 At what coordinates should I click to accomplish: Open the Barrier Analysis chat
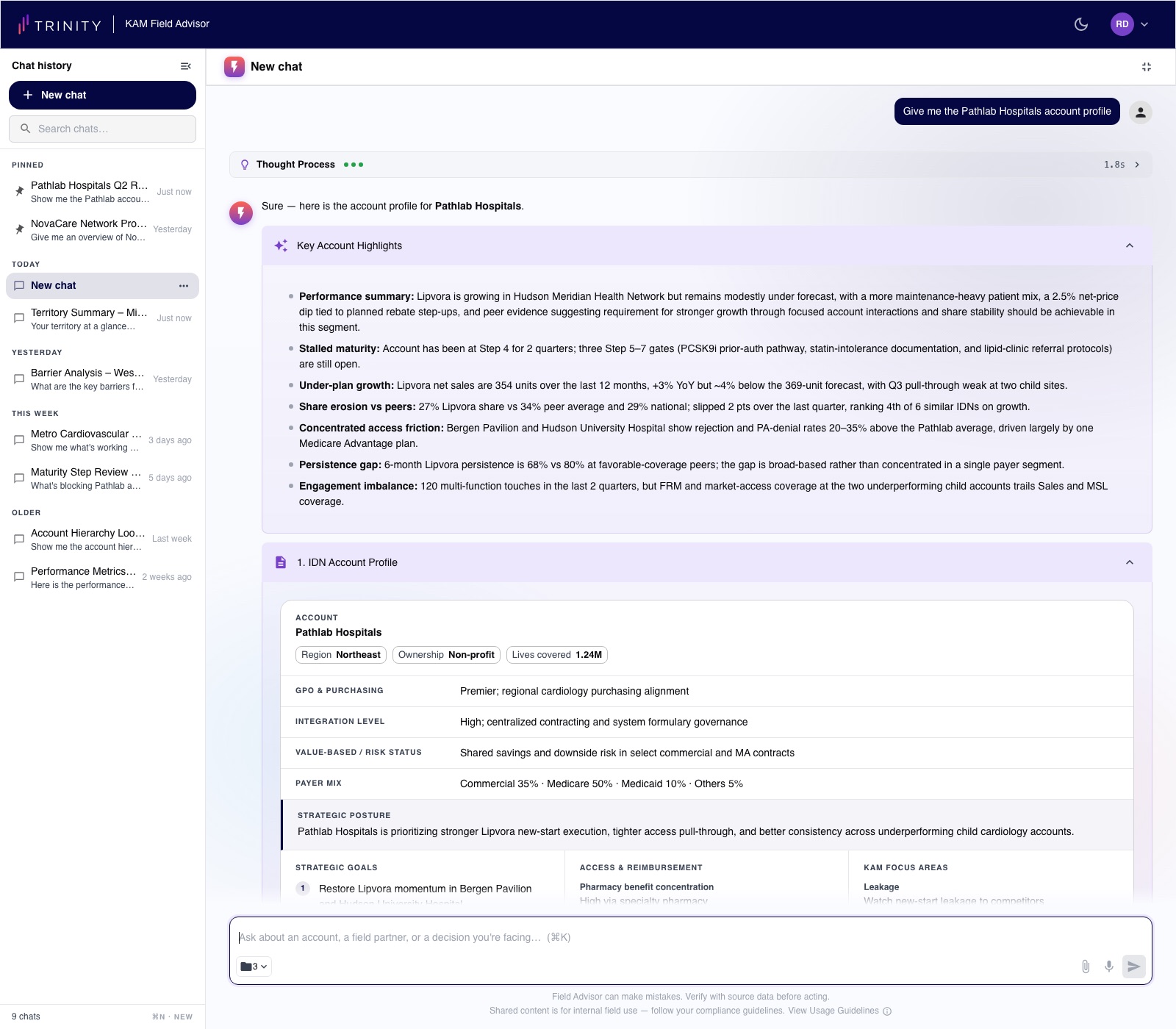click(x=102, y=379)
